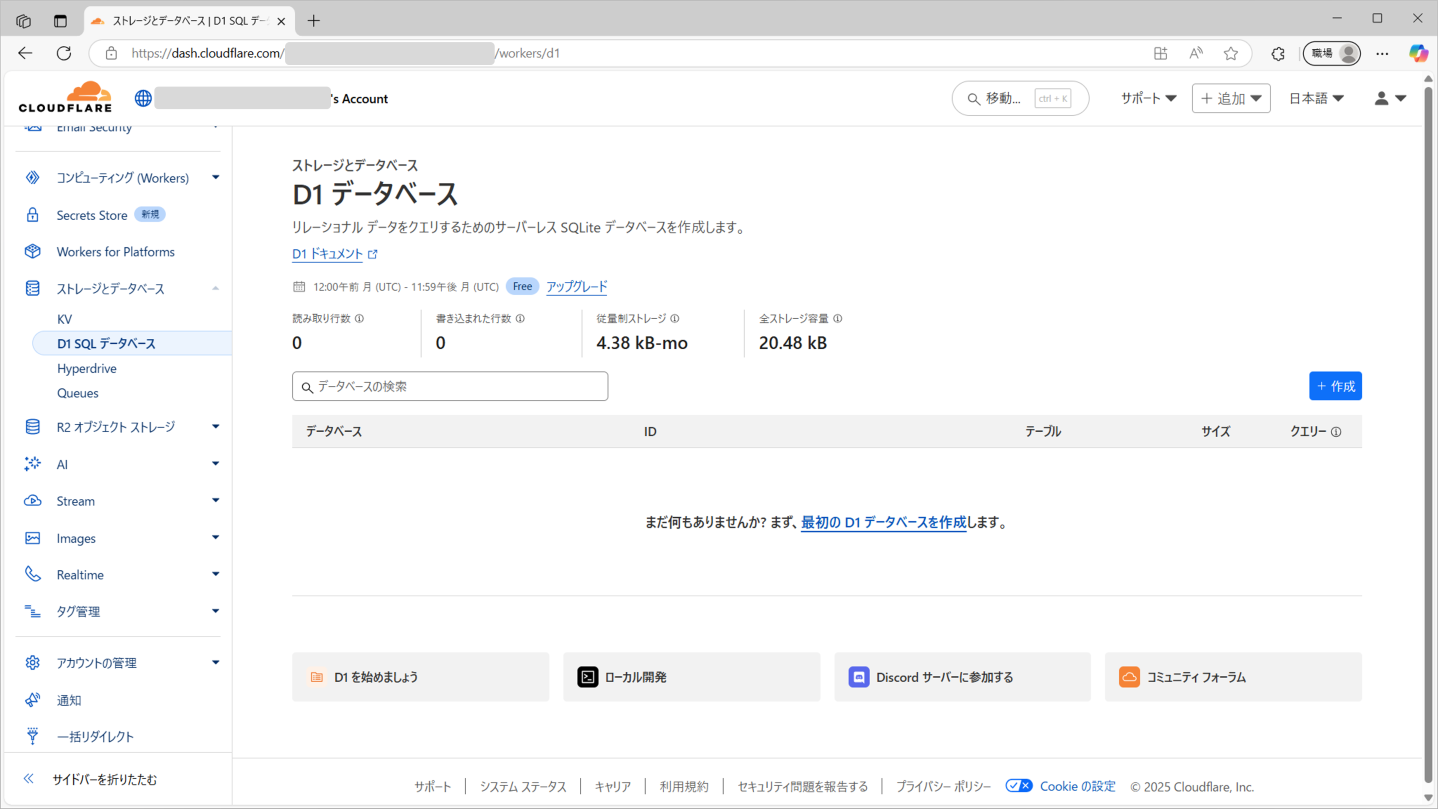Click the info icon next to 全ストレージ容量
Image resolution: width=1438 pixels, height=809 pixels.
(838, 319)
